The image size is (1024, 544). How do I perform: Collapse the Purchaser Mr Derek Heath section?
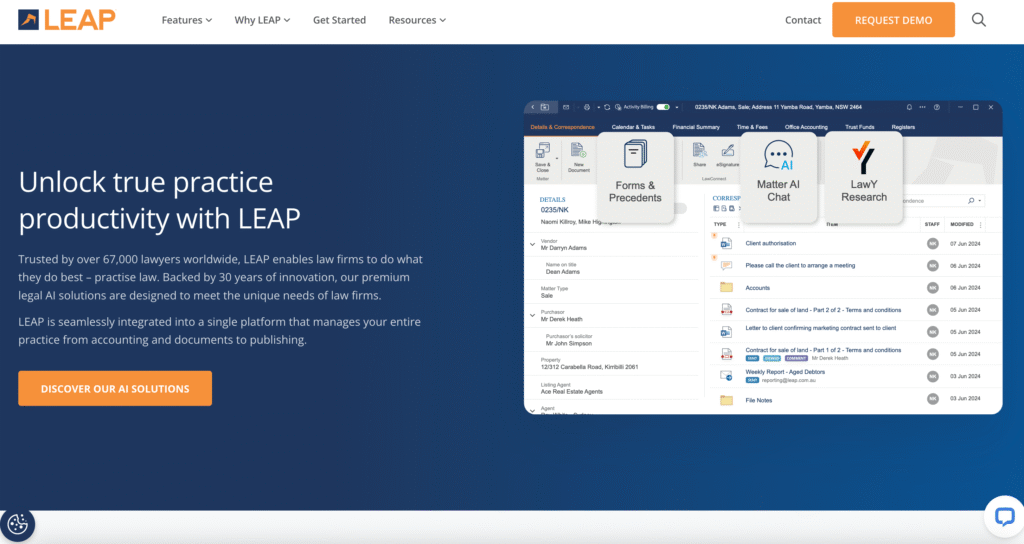click(532, 315)
